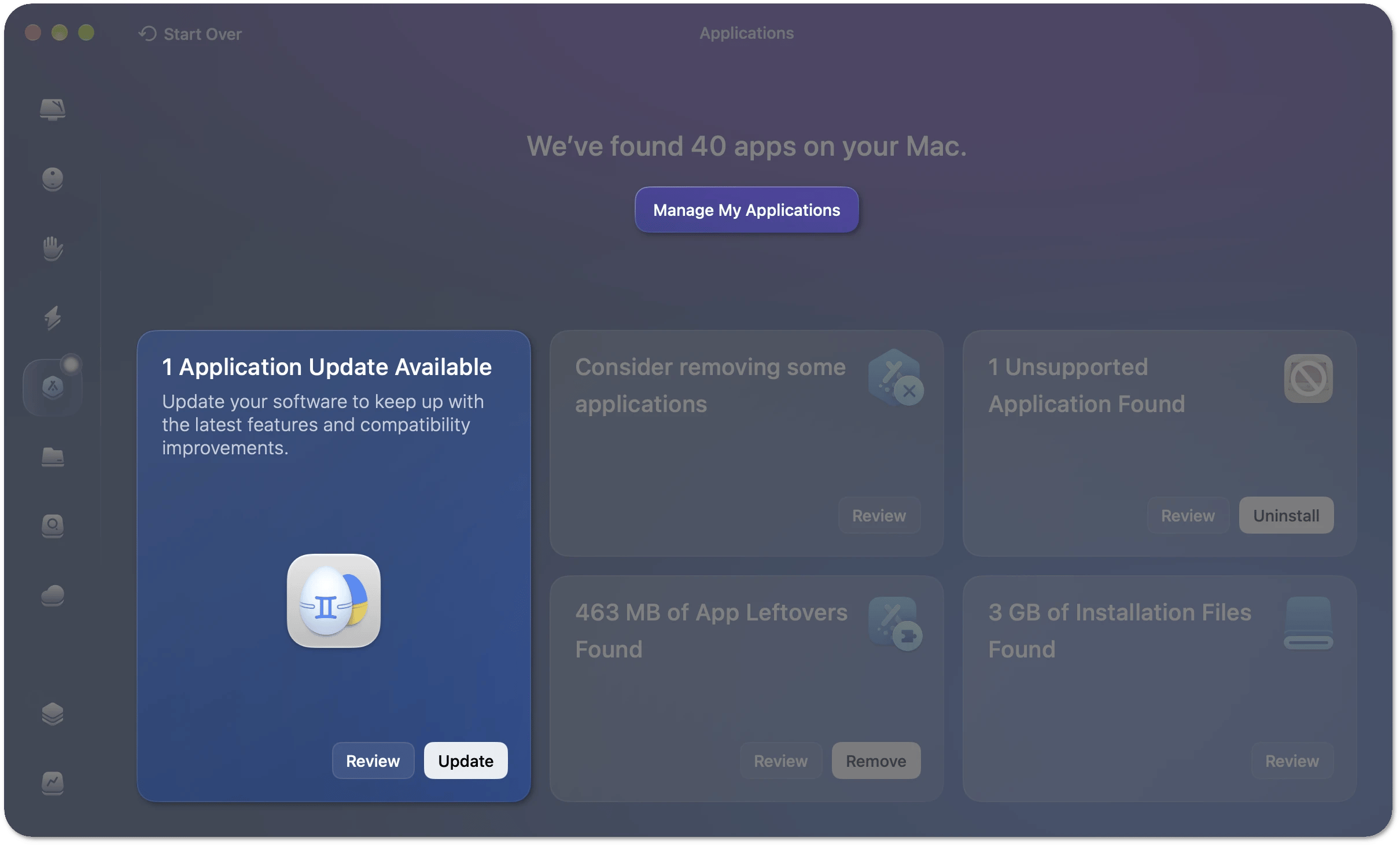Open the Protection hand icon in sidebar
Viewport: 1400px width, 845px height.
click(x=52, y=248)
